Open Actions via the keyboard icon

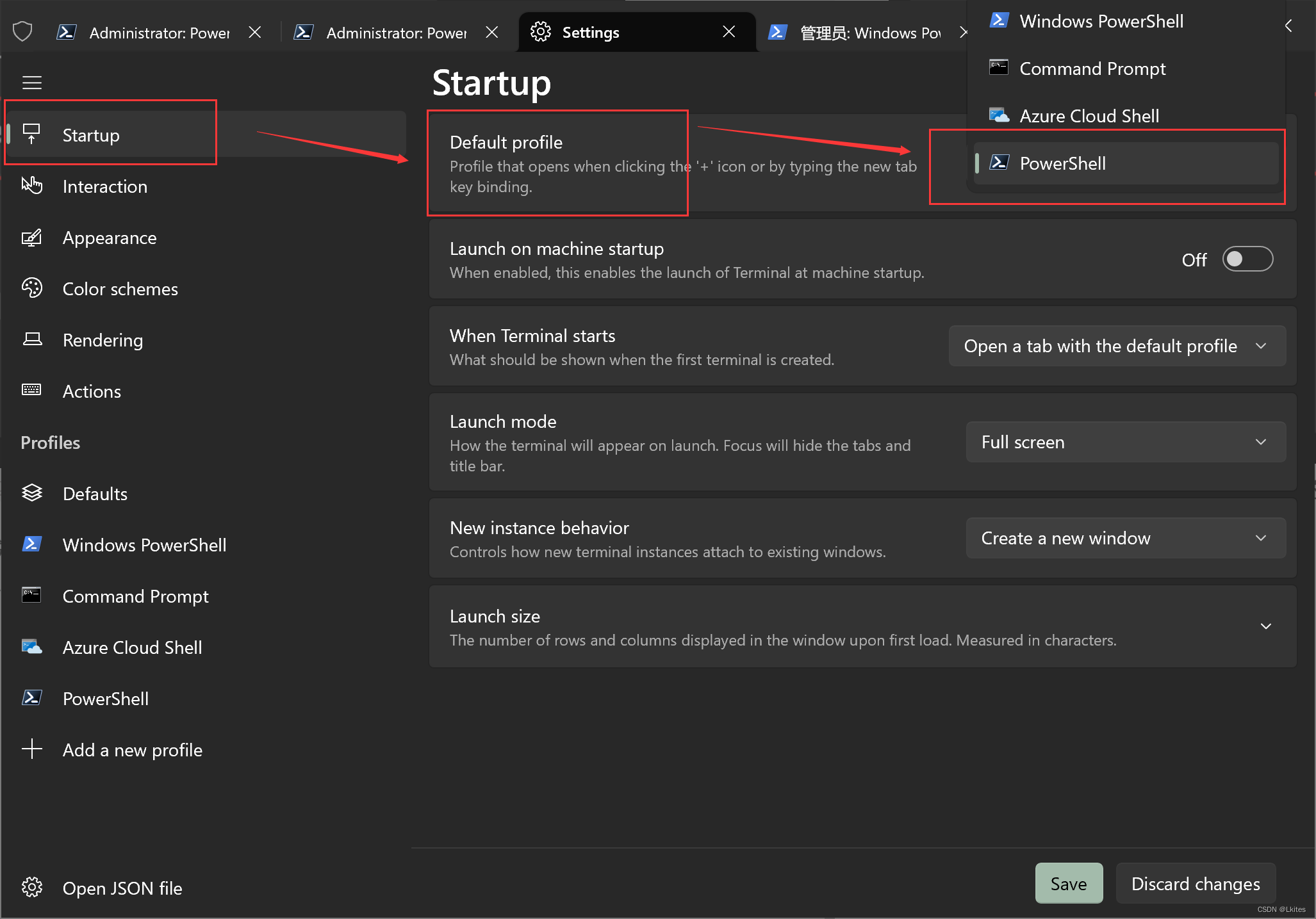(31, 390)
